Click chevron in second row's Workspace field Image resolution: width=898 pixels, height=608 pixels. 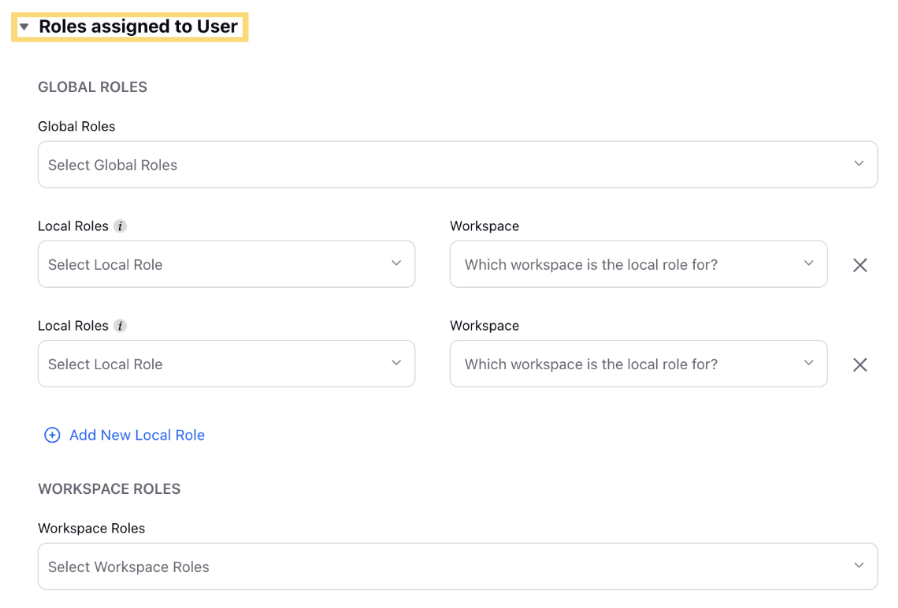click(808, 364)
